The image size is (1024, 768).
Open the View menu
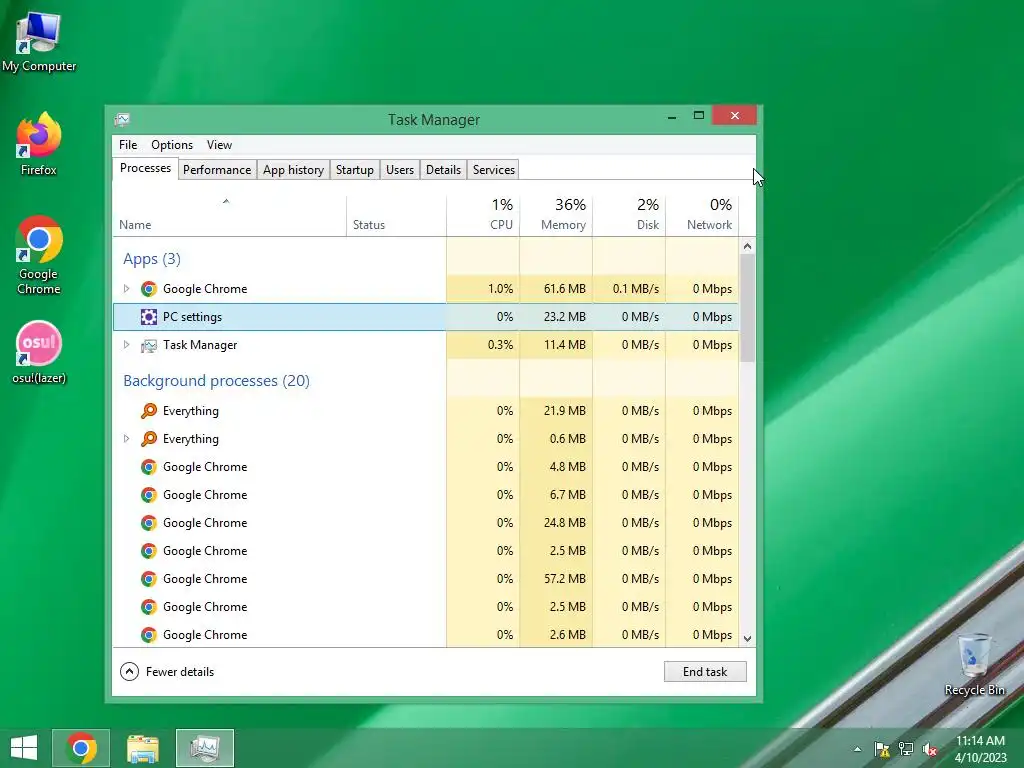pos(219,145)
